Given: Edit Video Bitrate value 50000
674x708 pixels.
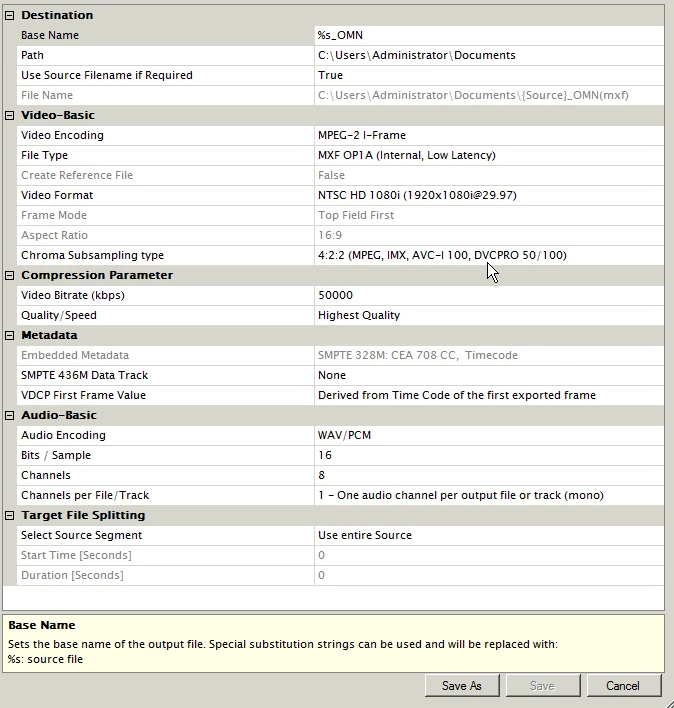Looking at the screenshot, I should click(489, 295).
